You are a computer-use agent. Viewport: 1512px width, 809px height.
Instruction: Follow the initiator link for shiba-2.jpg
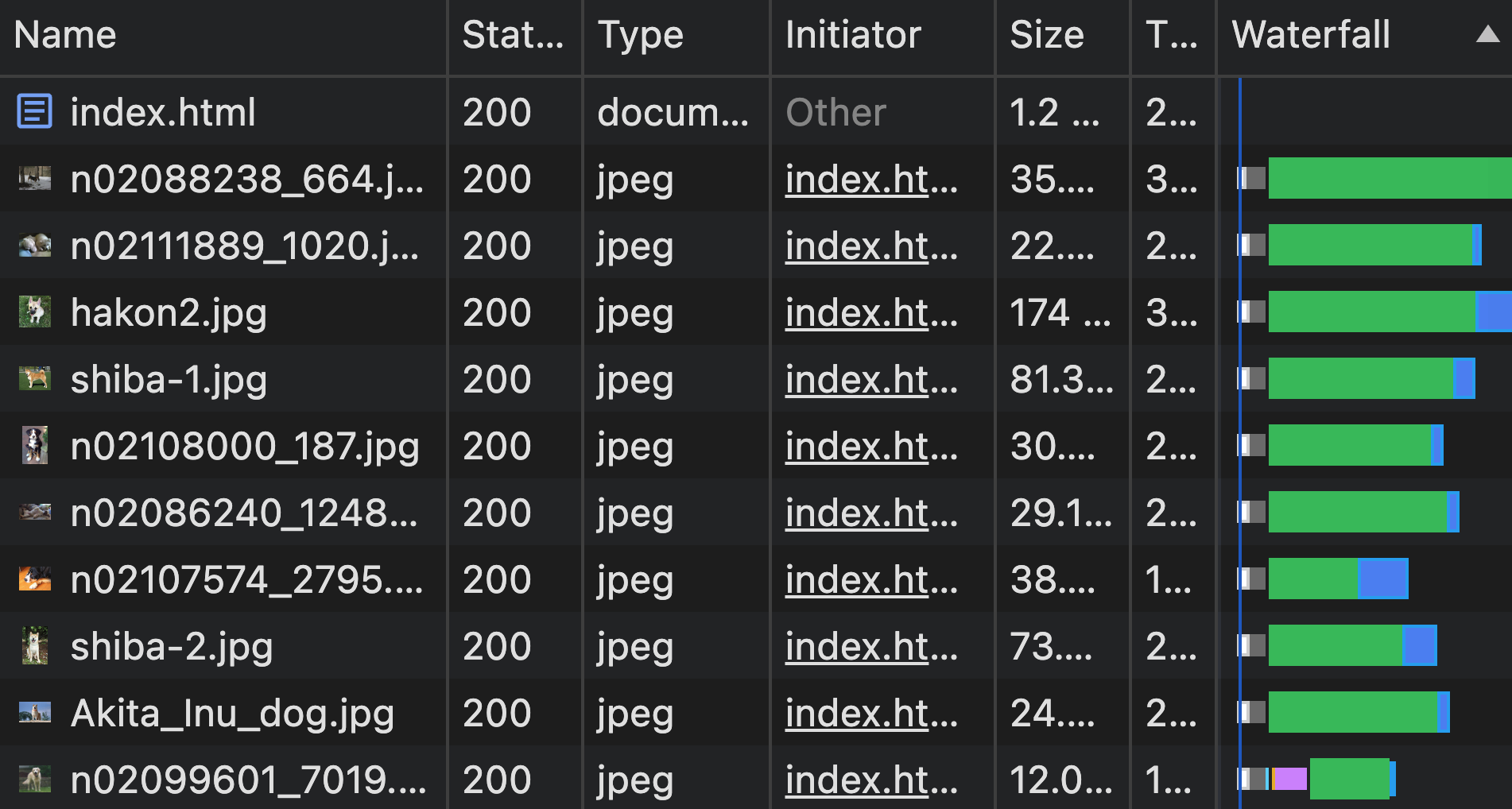coord(859,646)
